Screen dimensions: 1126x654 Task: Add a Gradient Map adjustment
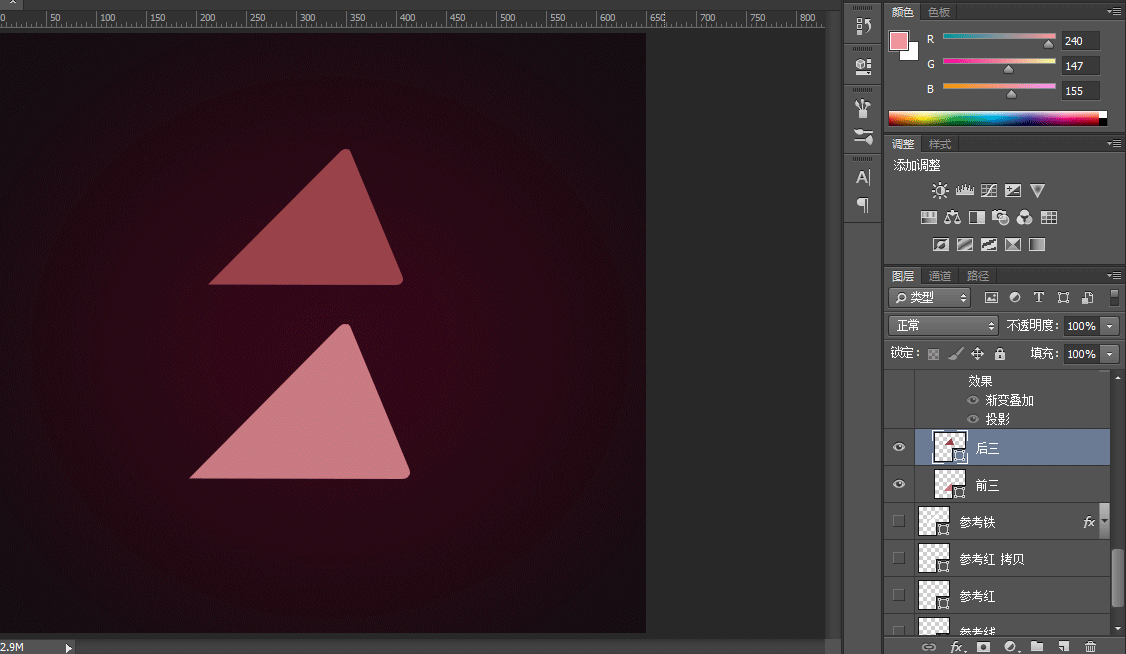(1037, 245)
